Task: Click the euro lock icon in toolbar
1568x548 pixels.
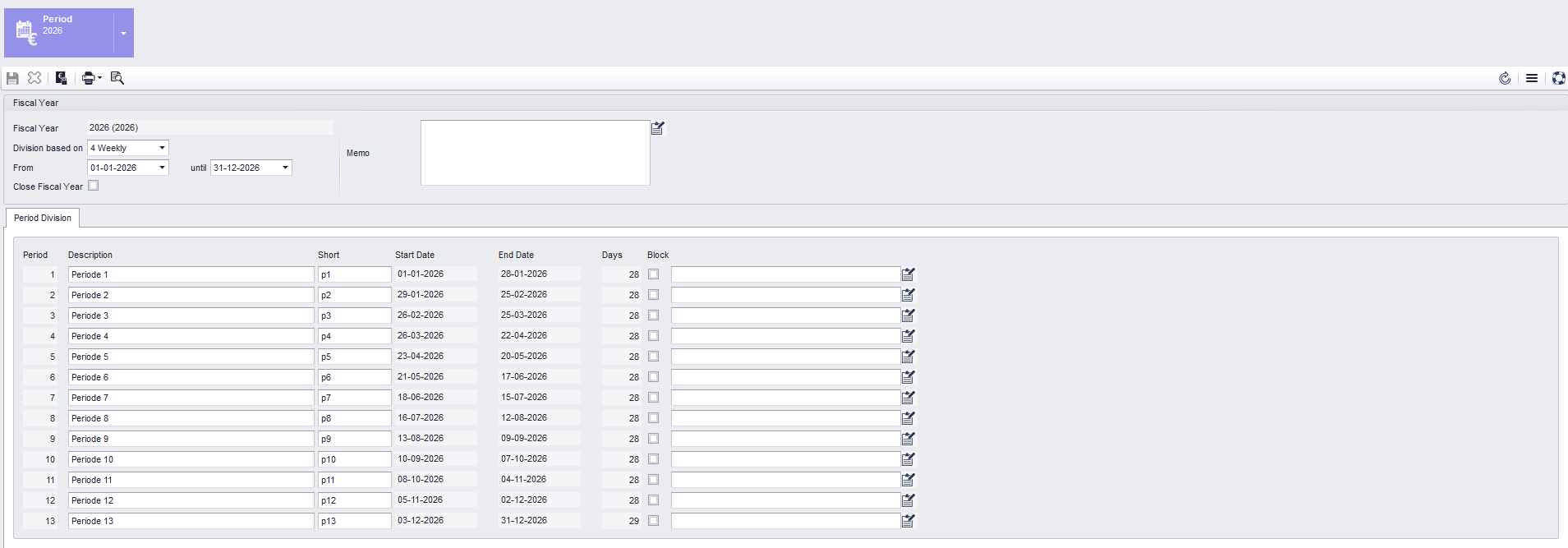Action: (x=61, y=78)
